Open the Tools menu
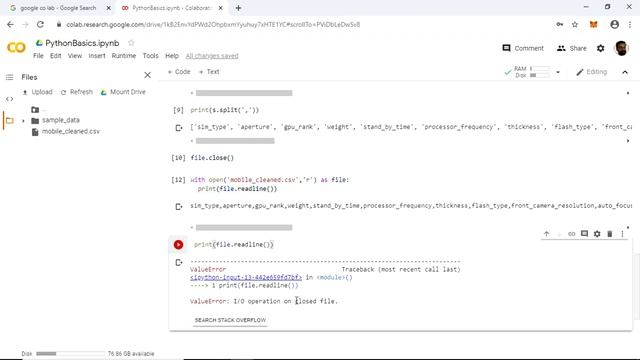Screen dimensions: 640x360 coord(150,56)
